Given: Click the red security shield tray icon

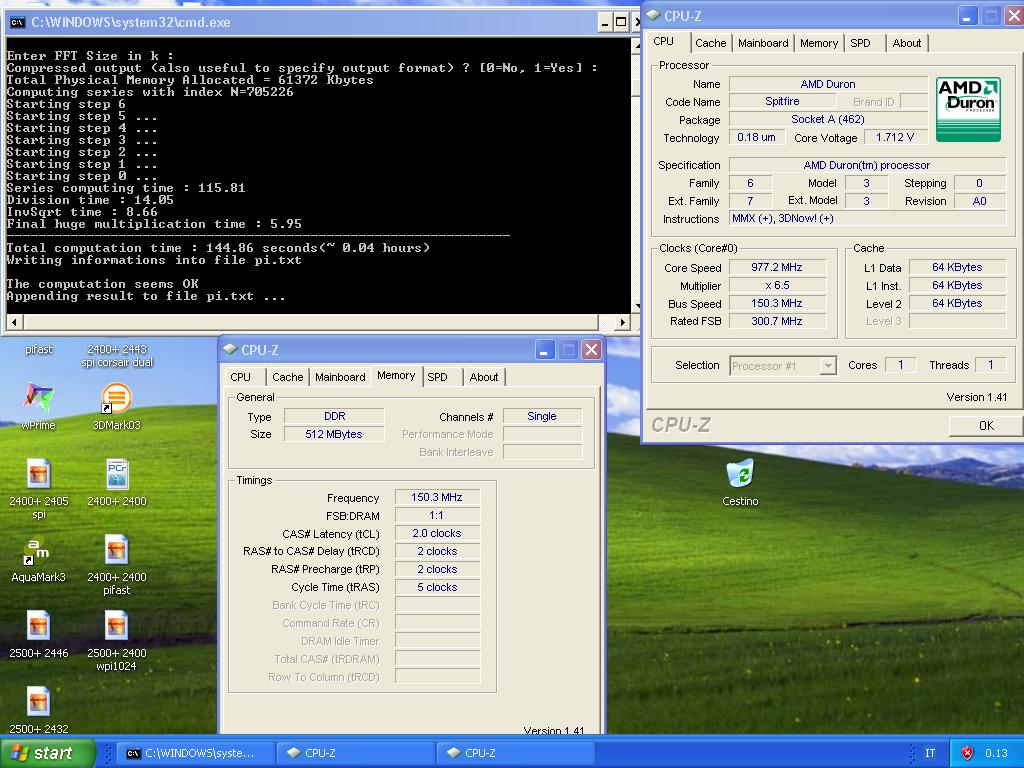Looking at the screenshot, I should 967,753.
